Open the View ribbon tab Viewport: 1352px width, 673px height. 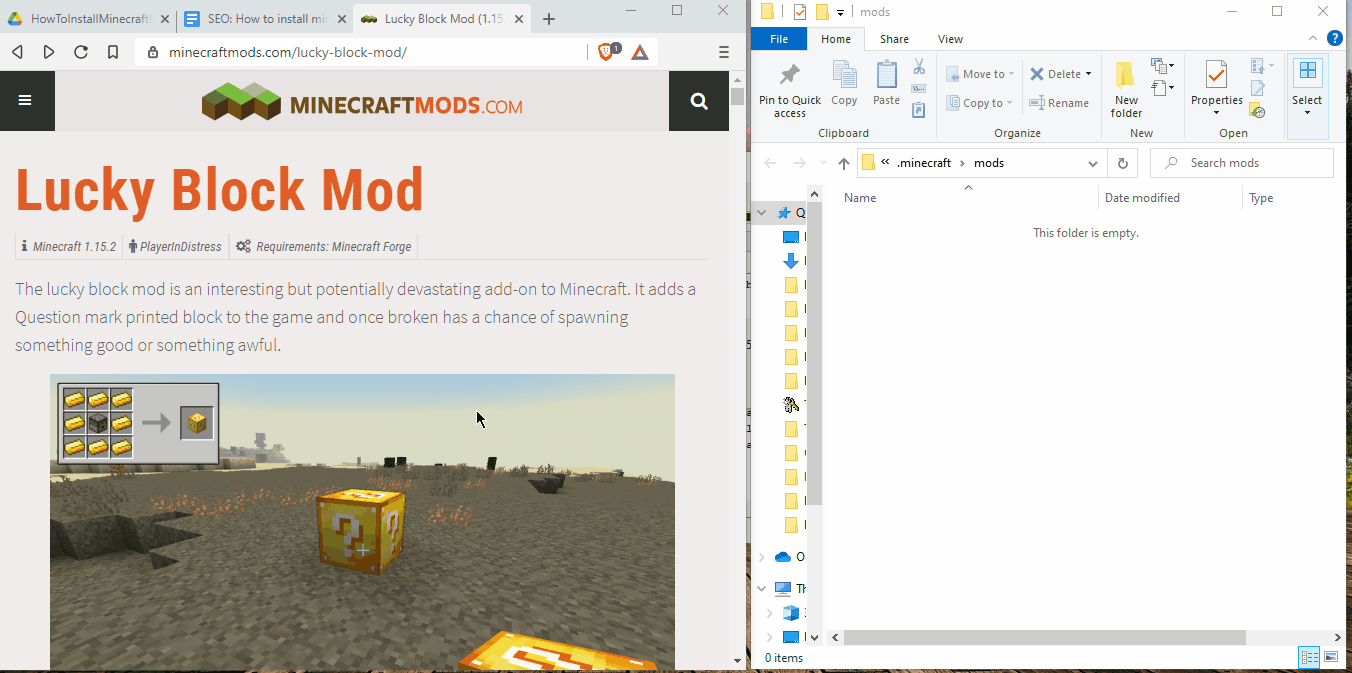(950, 39)
